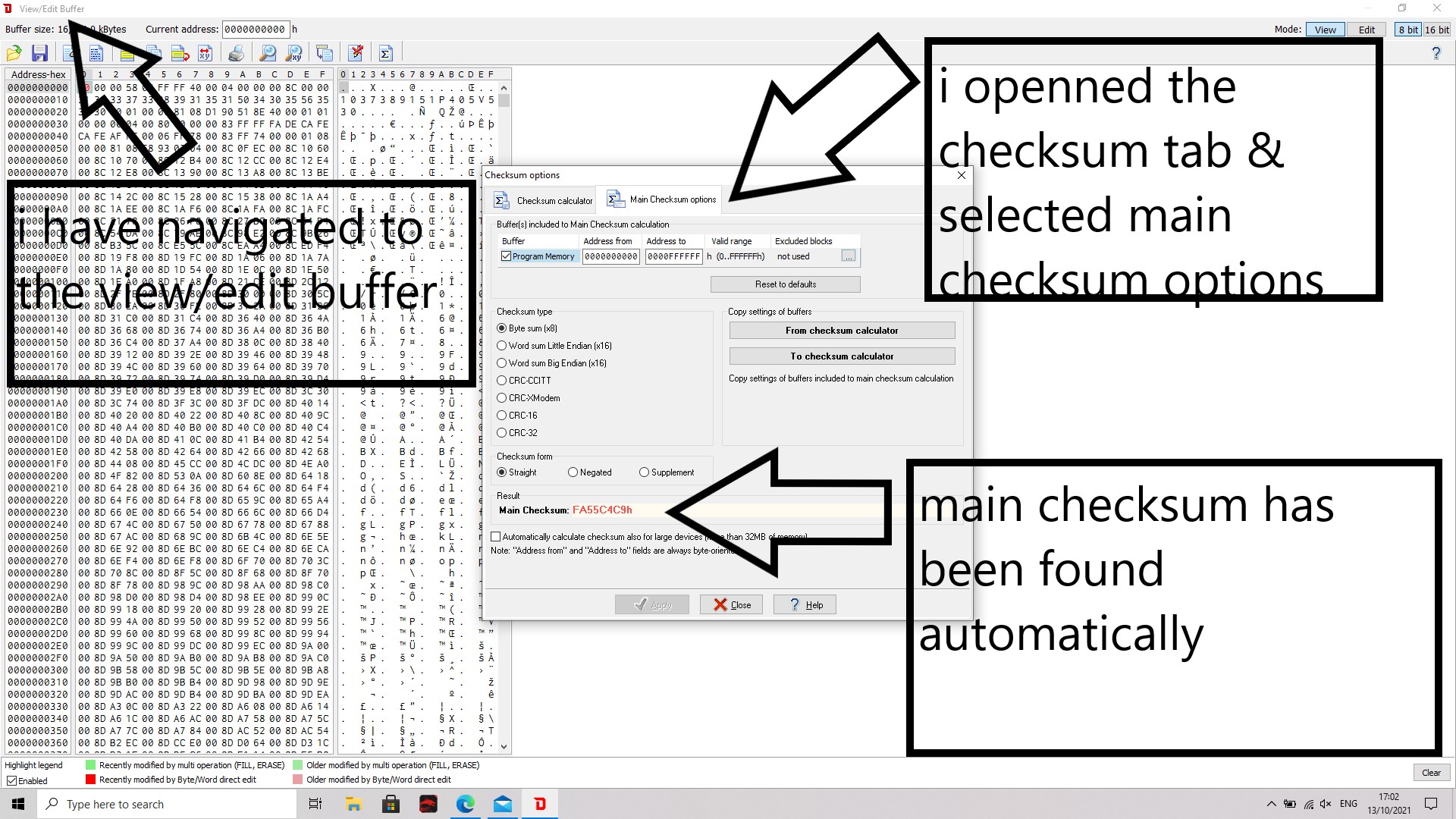Uncheck the Program Memory buffer checkbox
This screenshot has height=819, width=1456.
pos(506,256)
